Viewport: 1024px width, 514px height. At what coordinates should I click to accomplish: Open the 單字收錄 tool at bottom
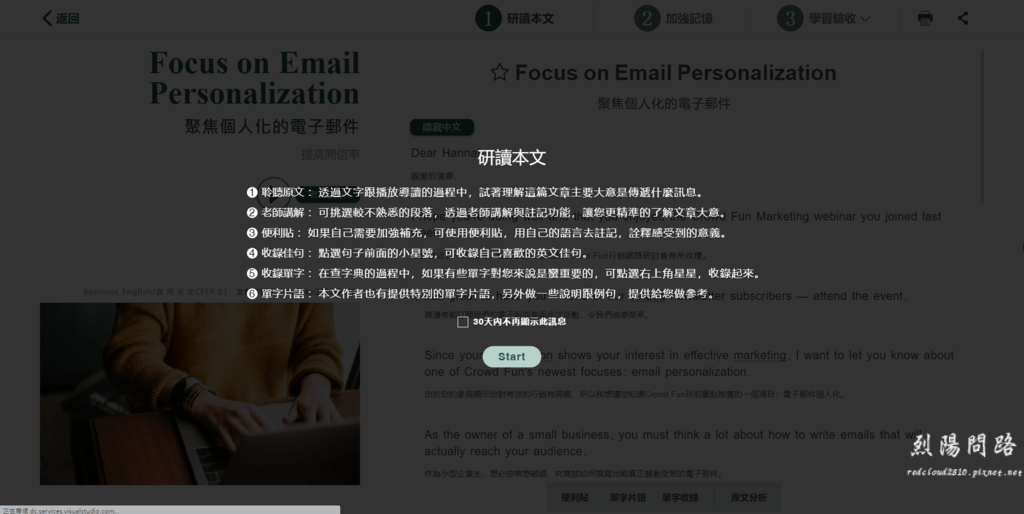tap(680, 498)
